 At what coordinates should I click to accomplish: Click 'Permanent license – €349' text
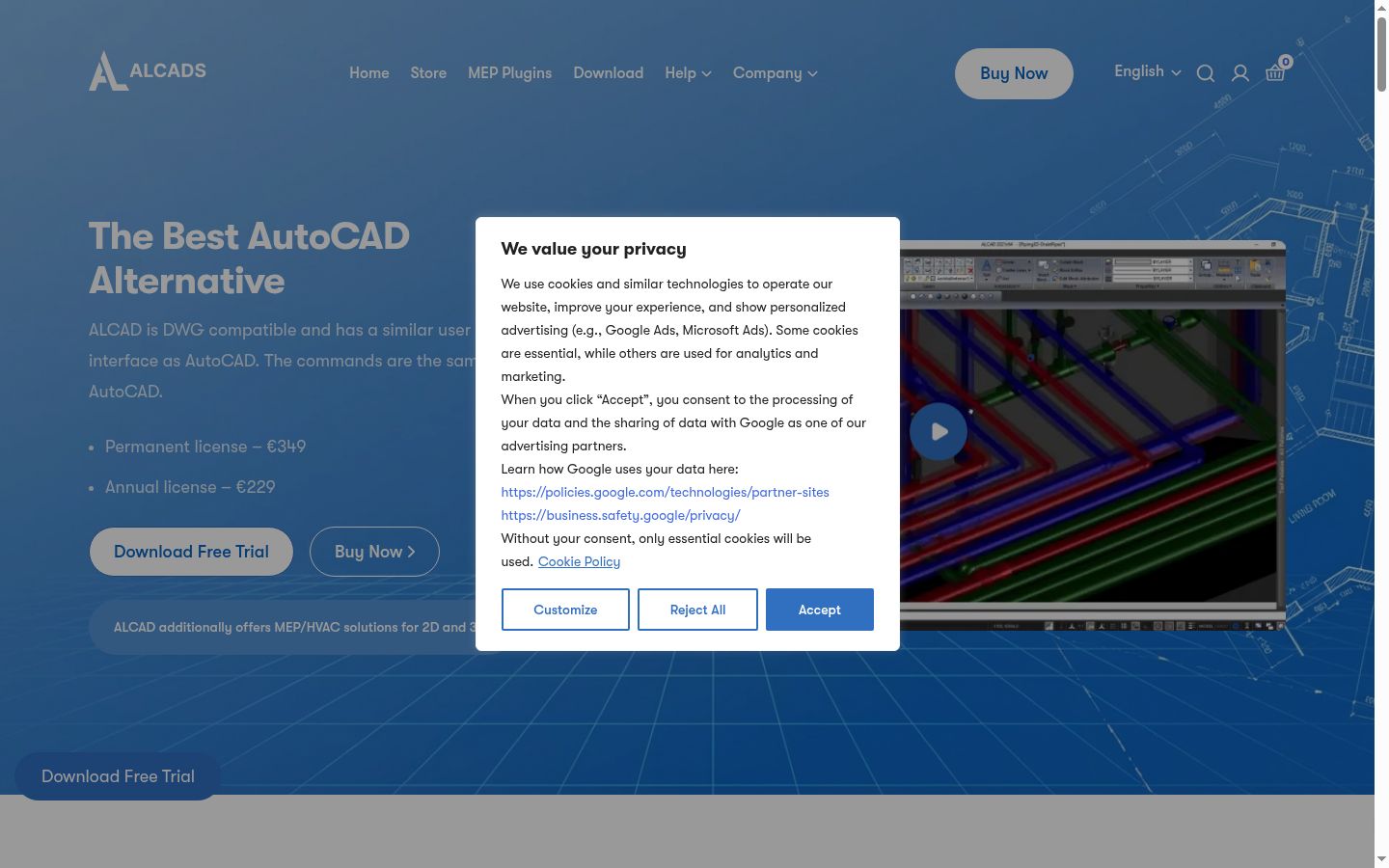pyautogui.click(x=205, y=447)
